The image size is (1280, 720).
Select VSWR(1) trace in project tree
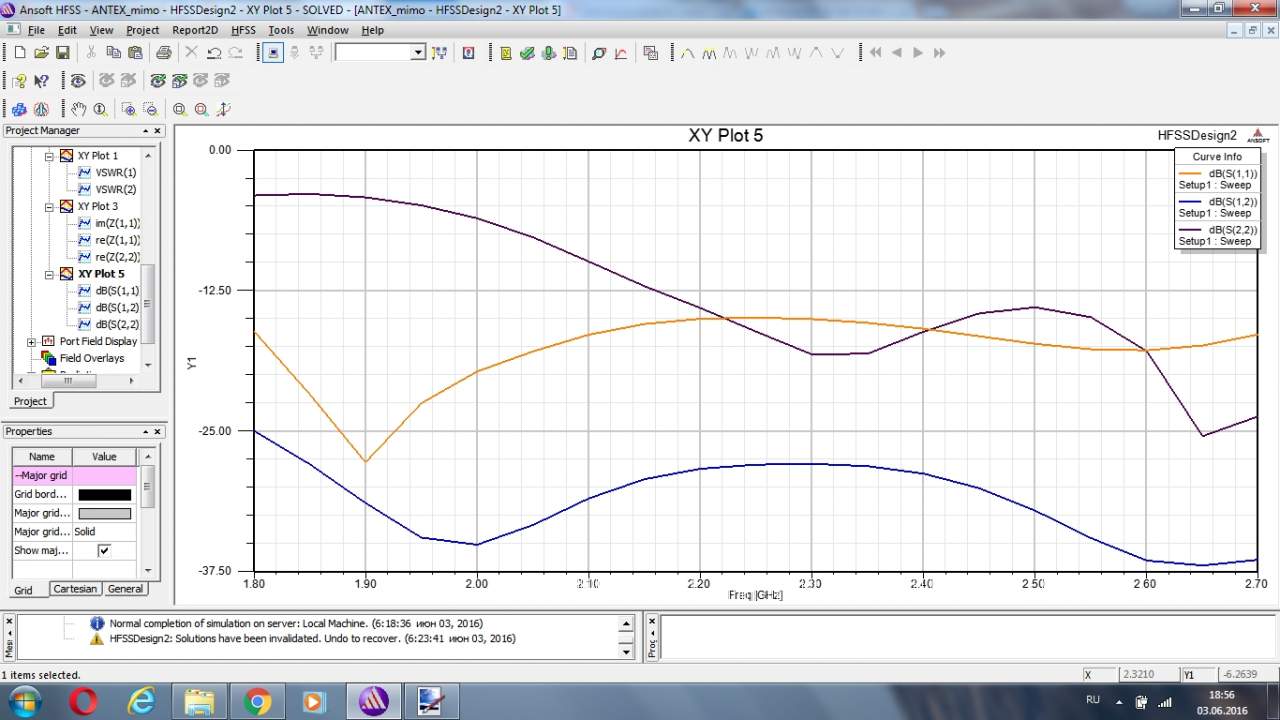(116, 173)
